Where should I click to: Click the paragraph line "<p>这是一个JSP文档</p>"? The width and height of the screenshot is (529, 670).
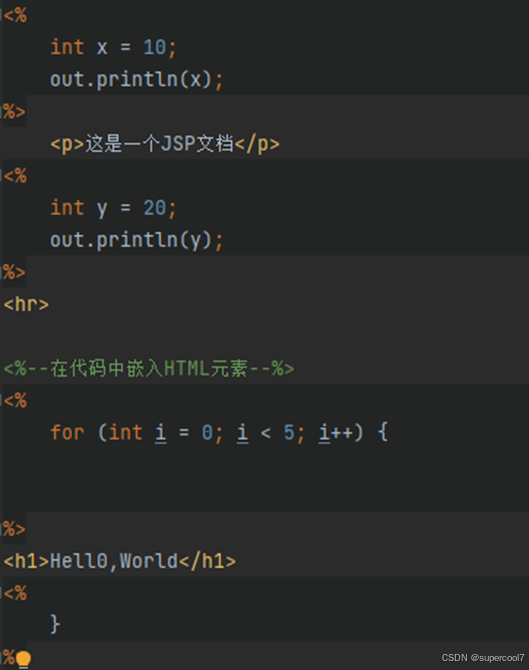pos(165,144)
